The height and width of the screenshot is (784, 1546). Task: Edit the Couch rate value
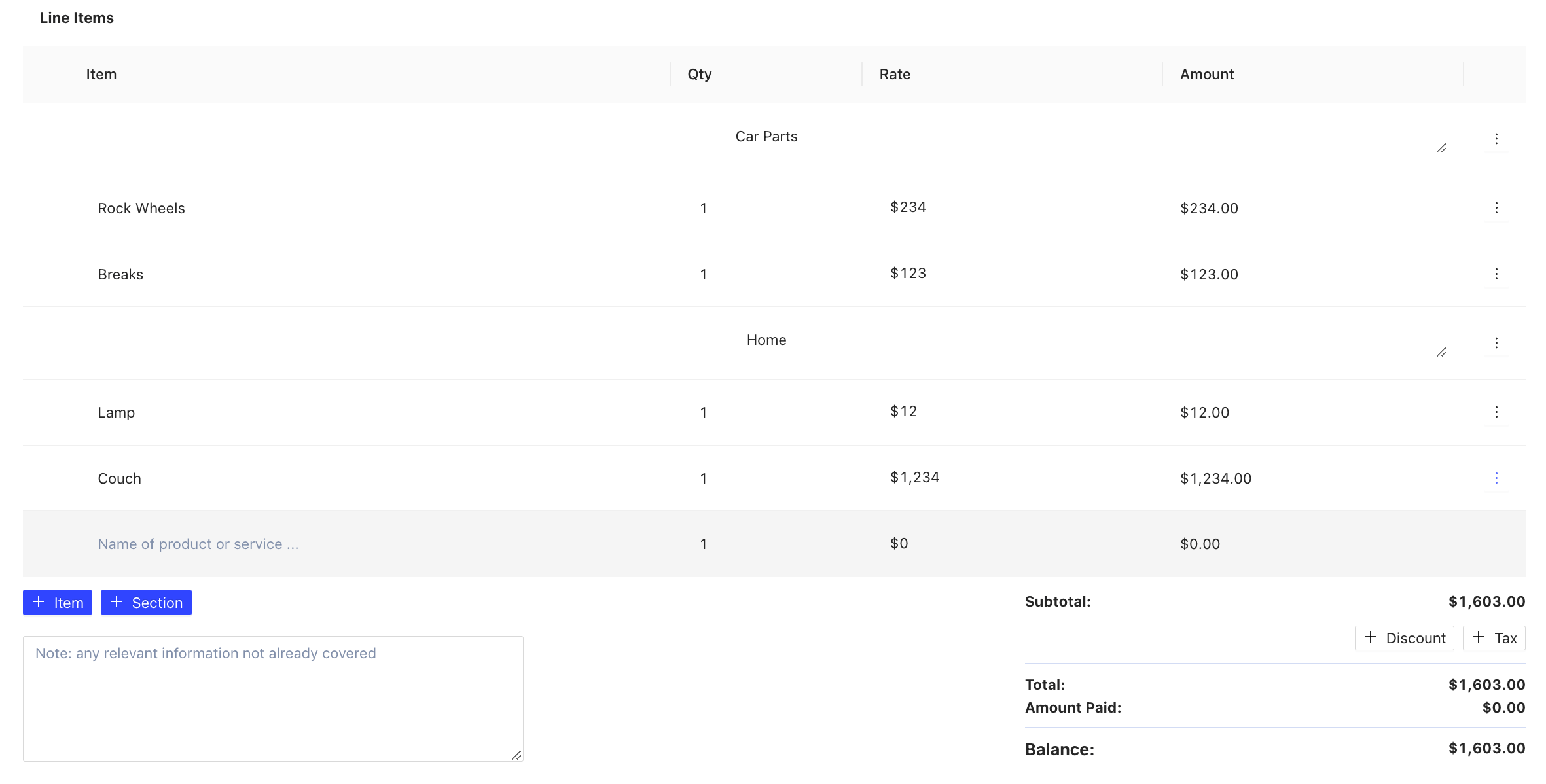point(914,478)
